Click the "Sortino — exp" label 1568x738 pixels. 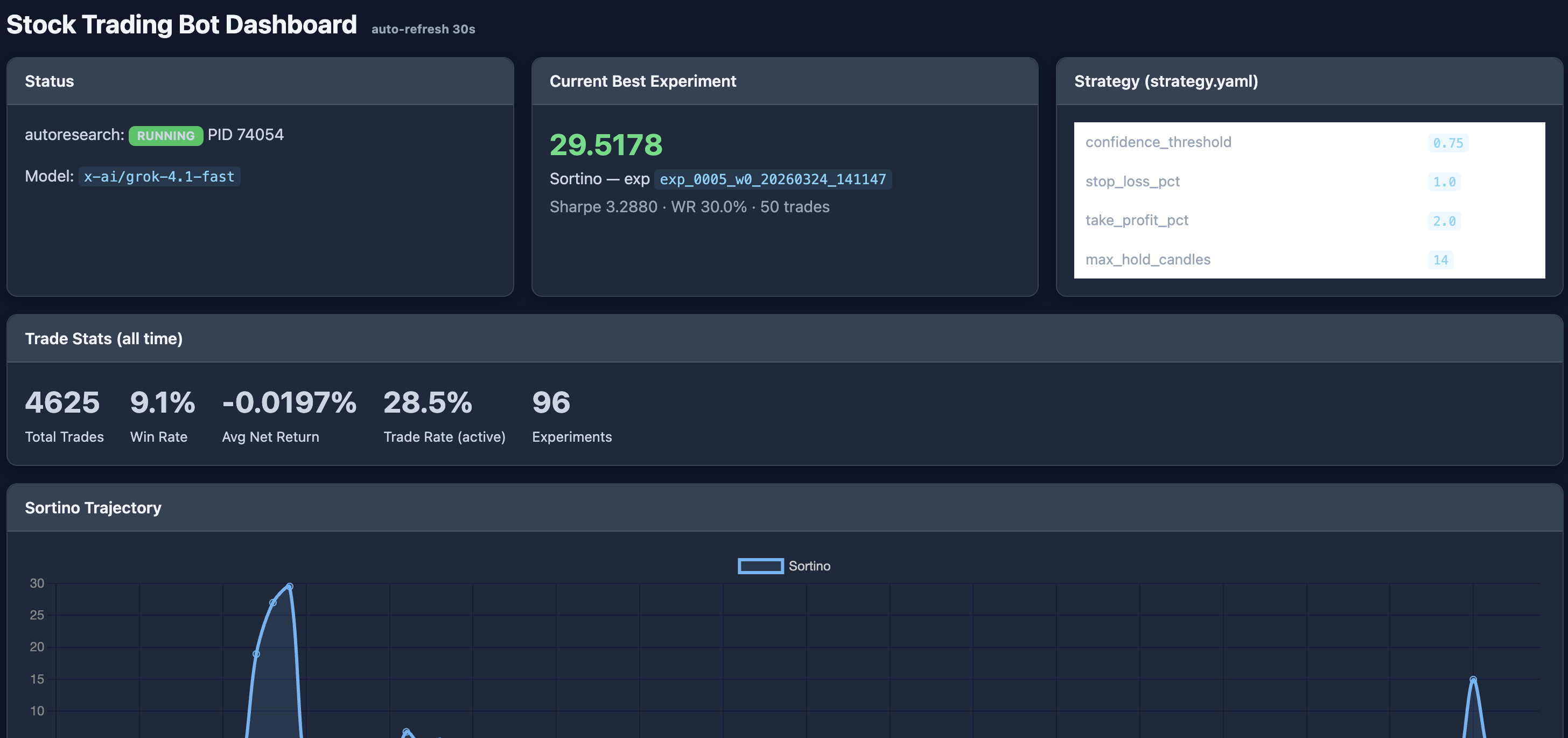click(599, 179)
